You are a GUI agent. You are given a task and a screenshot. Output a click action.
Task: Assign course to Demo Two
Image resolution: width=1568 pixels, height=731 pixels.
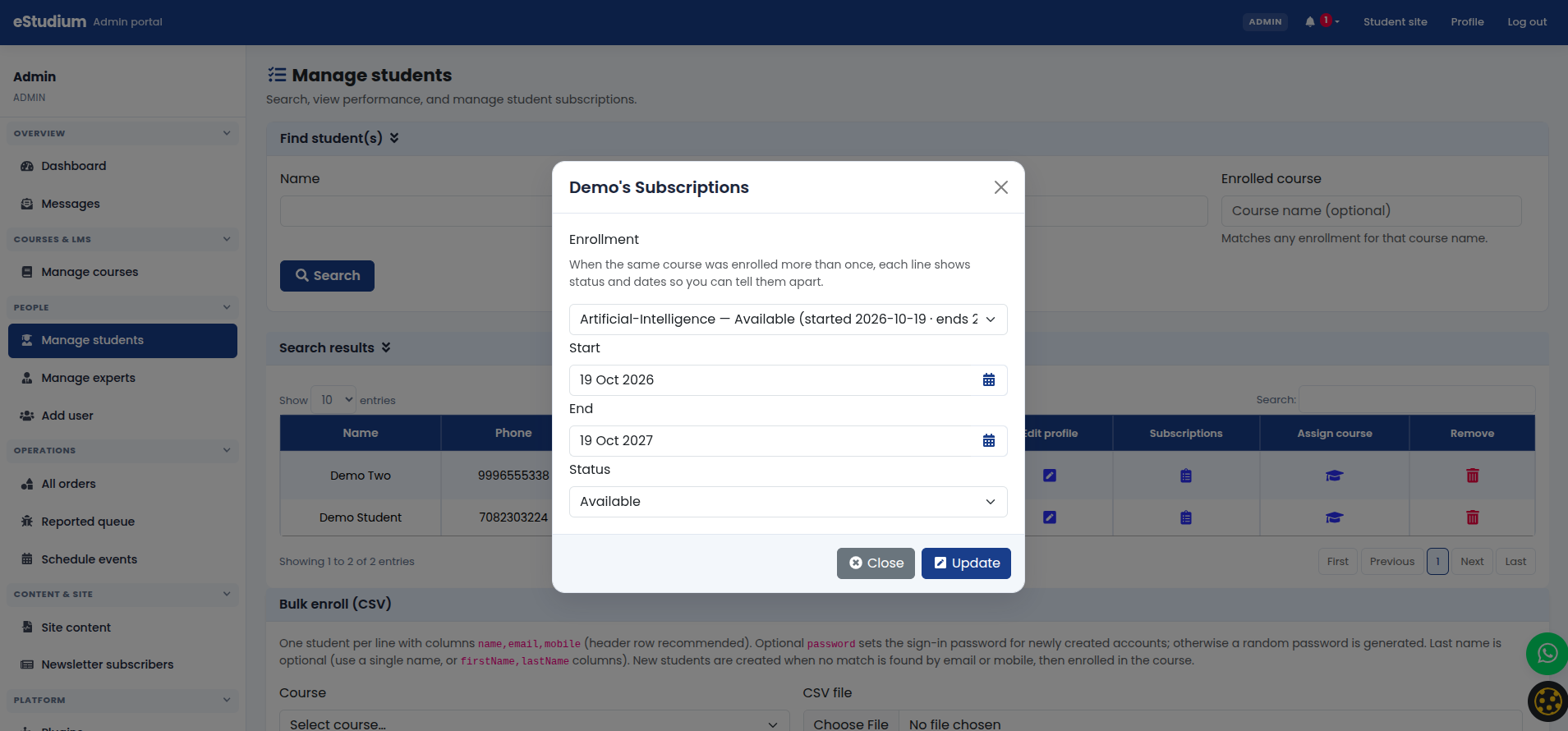(1335, 476)
